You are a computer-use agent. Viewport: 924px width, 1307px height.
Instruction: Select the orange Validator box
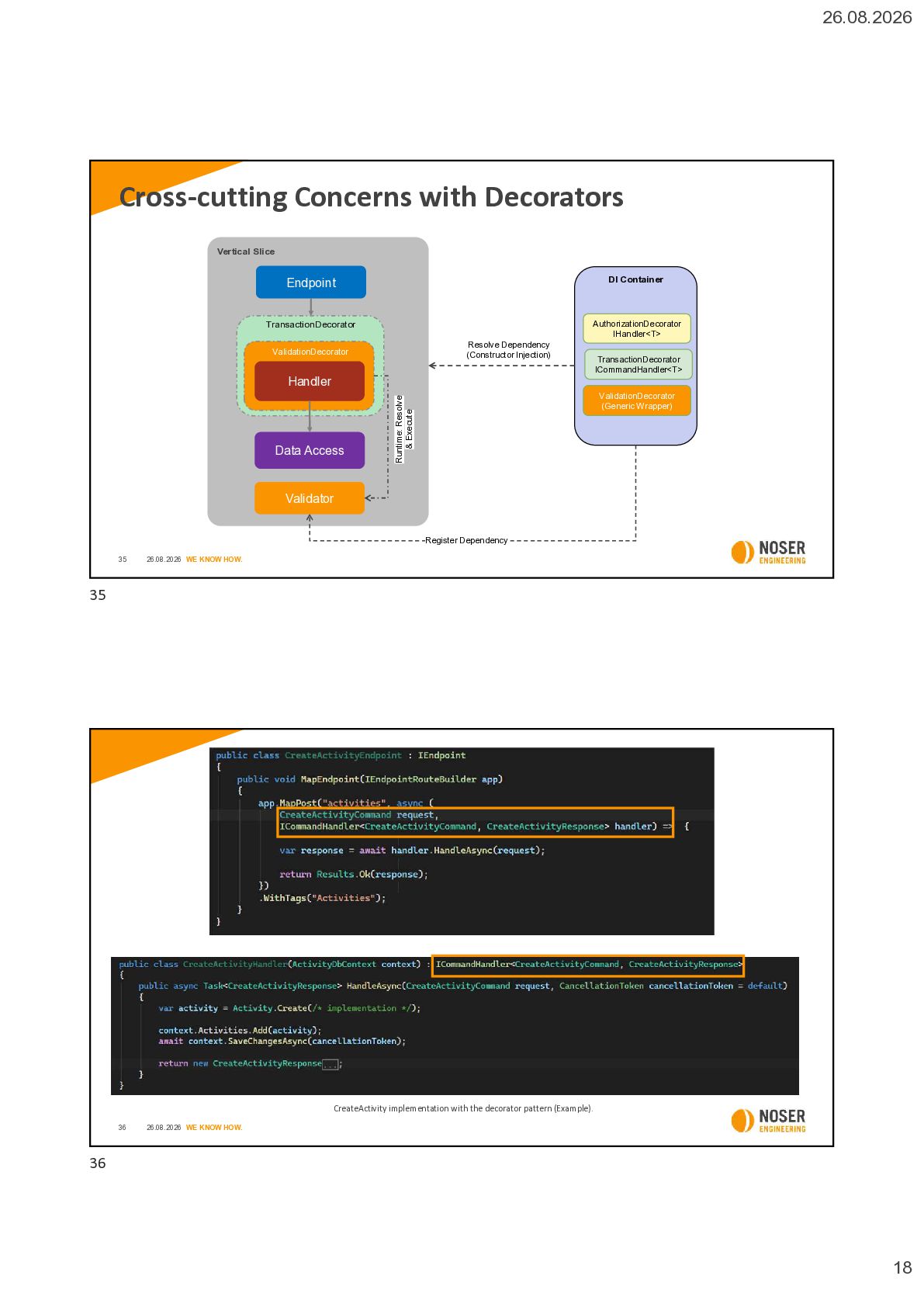click(x=310, y=498)
